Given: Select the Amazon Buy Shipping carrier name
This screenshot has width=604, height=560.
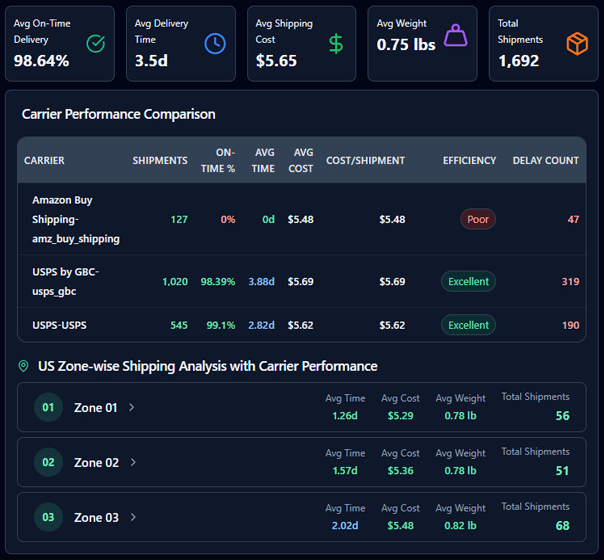Looking at the screenshot, I should click(x=76, y=219).
